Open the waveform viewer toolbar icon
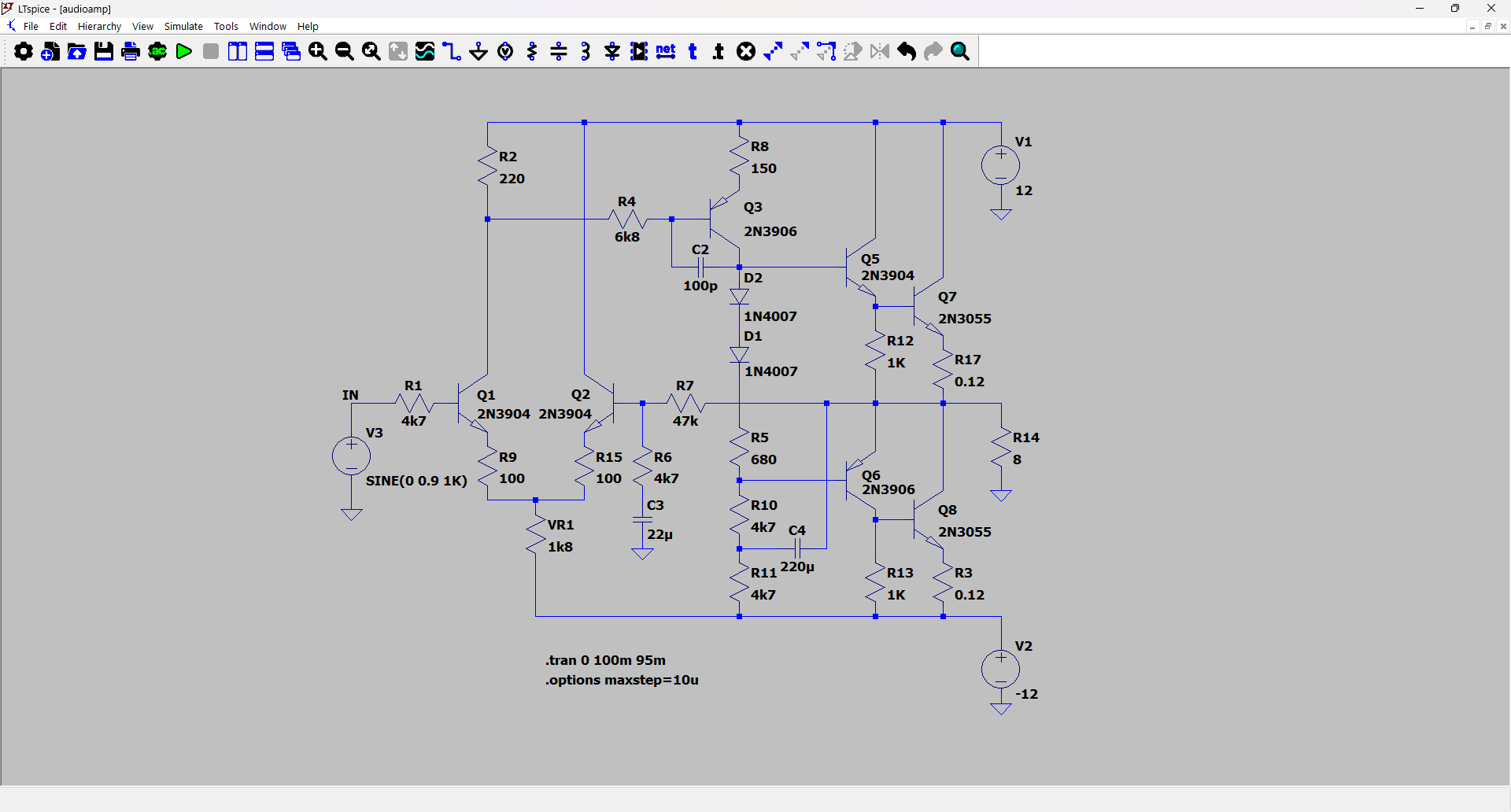This screenshot has height=812, width=1511. 425,52
